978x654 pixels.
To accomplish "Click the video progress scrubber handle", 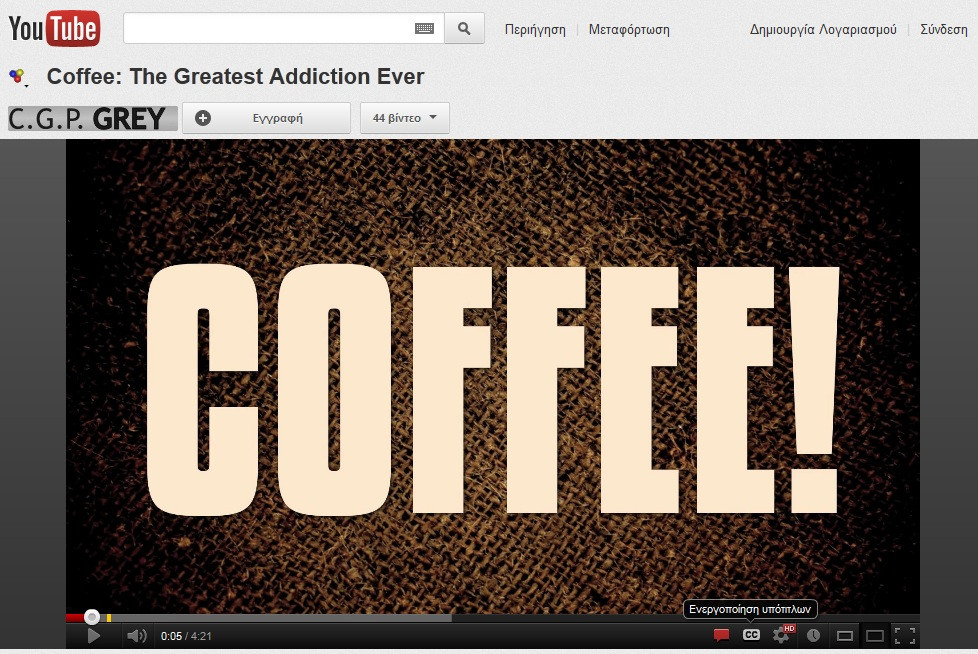I will [92, 617].
